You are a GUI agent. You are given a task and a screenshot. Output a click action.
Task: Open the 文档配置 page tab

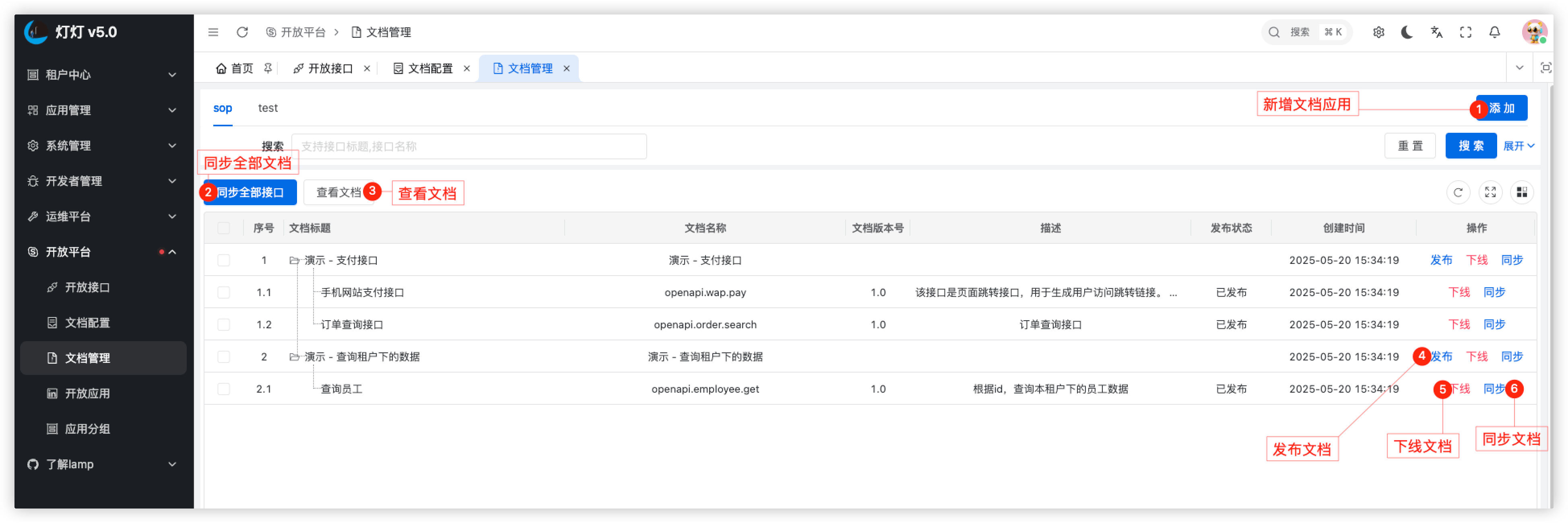click(430, 69)
